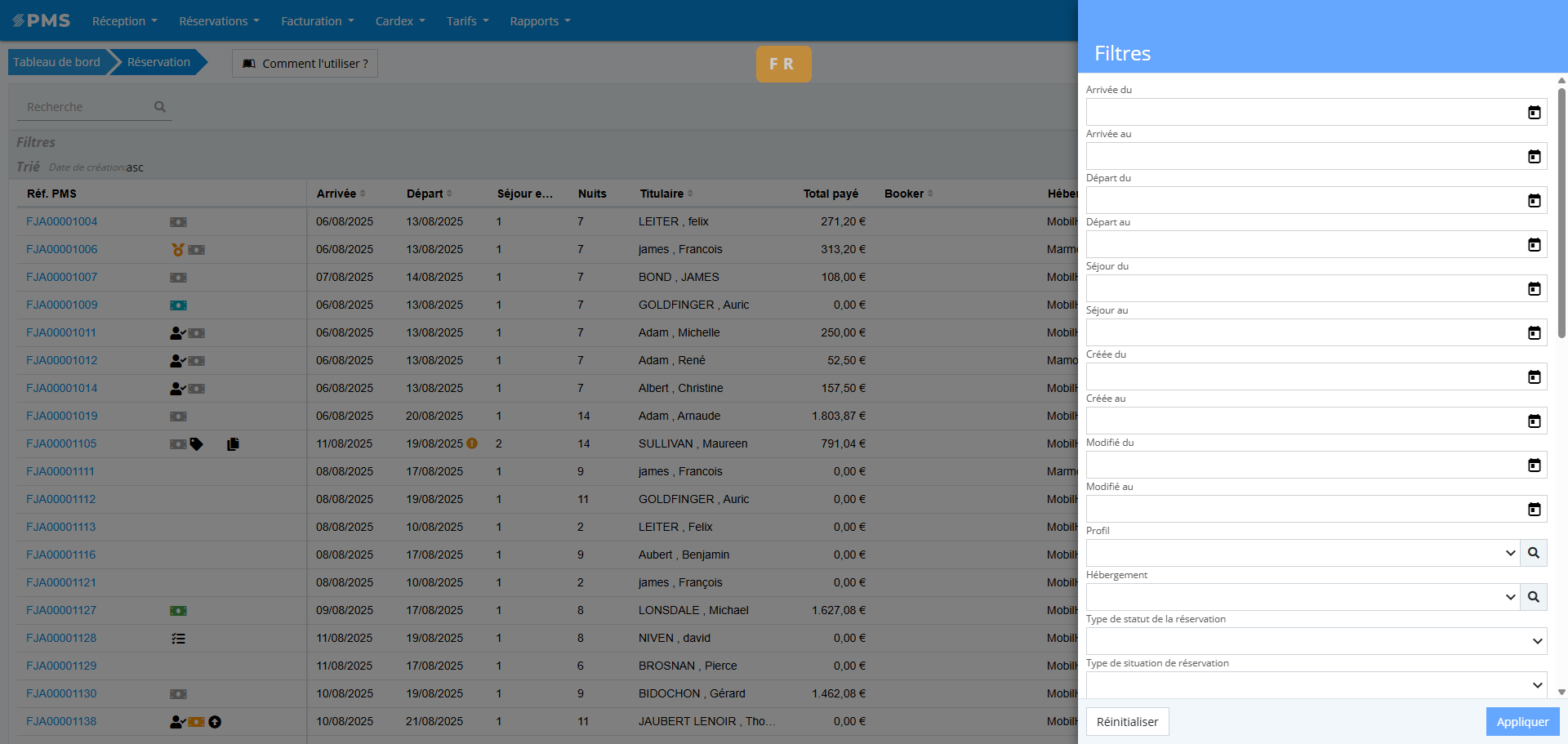This screenshot has width=1568, height=744.
Task: Click the Réinitialiser button
Action: pos(1127,722)
